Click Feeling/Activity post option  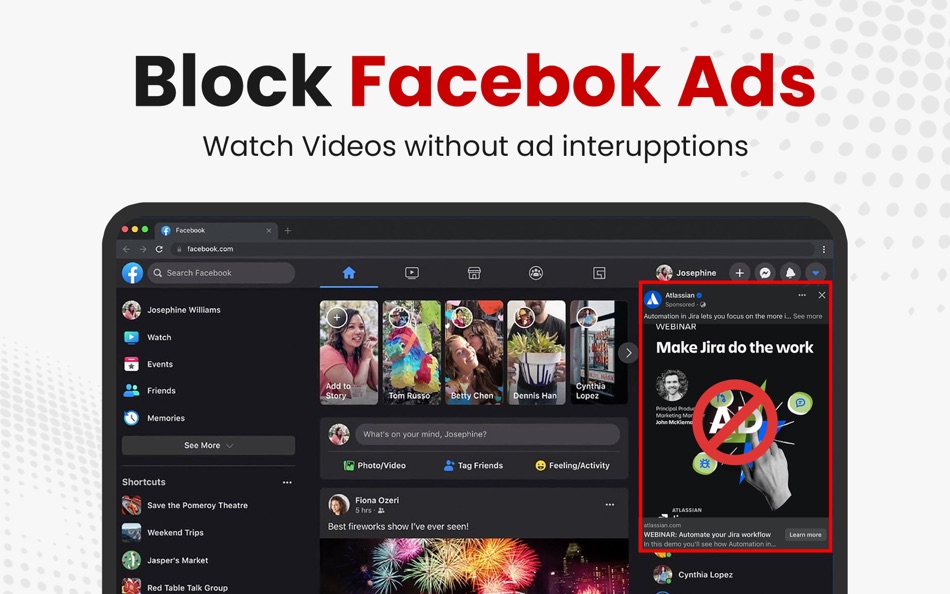click(573, 466)
